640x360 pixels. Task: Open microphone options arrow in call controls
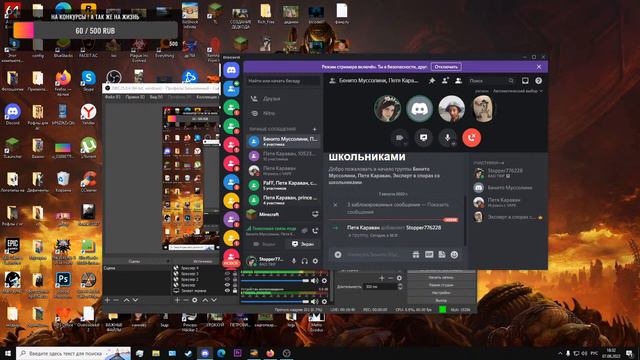(x=453, y=143)
